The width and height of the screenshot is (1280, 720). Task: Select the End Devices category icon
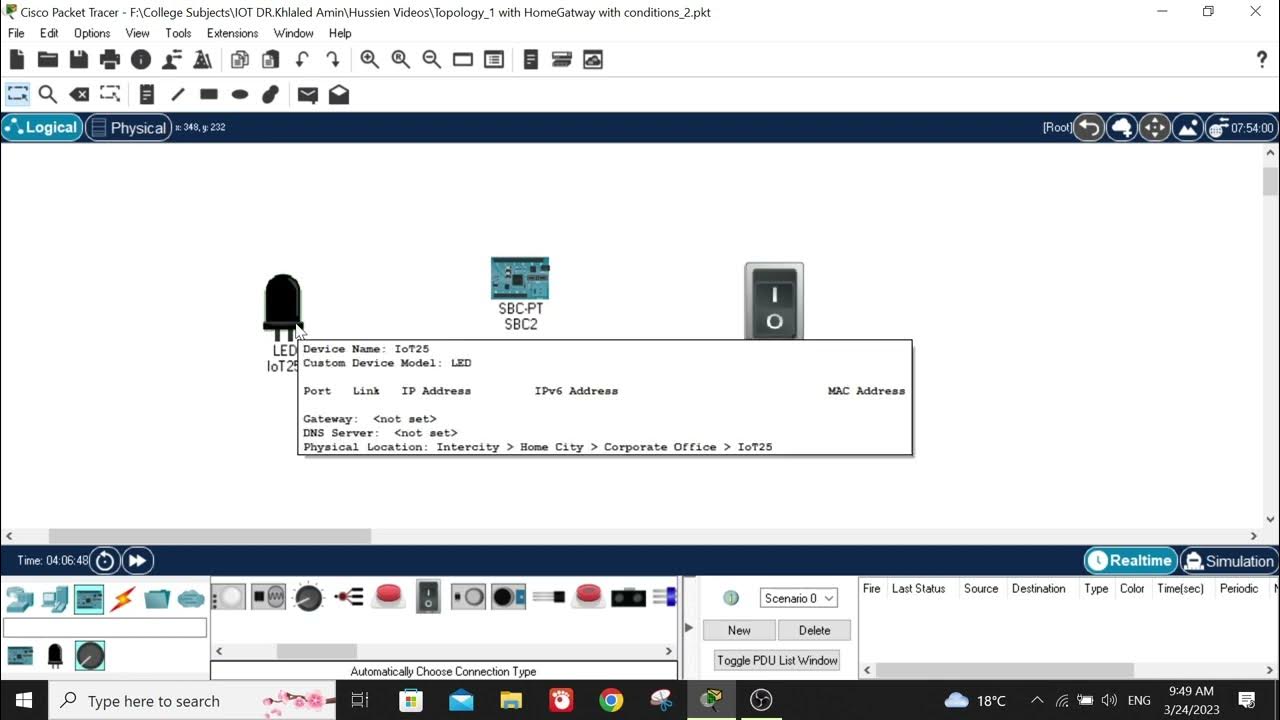[55, 599]
